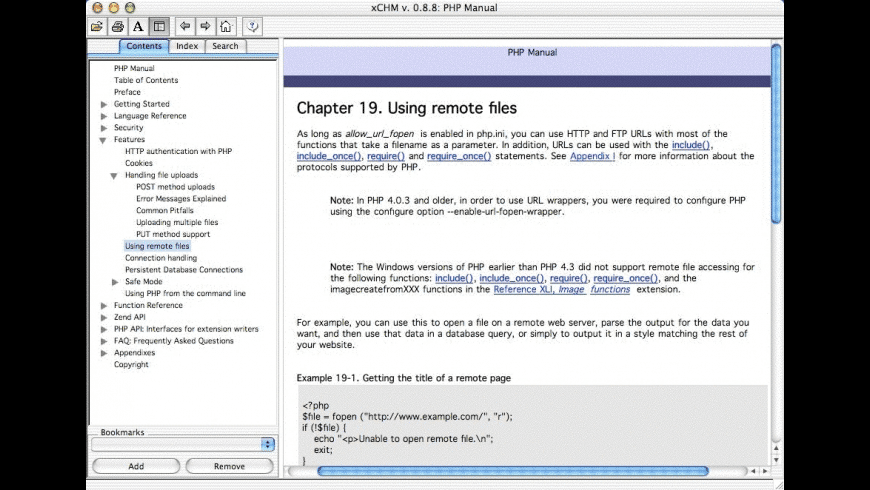Click the horizontal scrollbar thumb

pos(513,471)
